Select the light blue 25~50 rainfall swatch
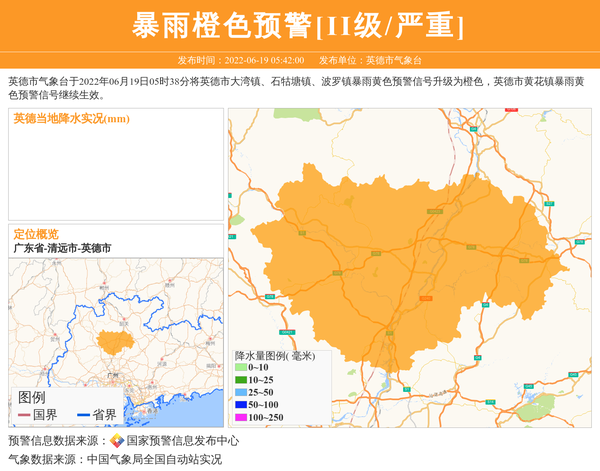 [241, 392]
